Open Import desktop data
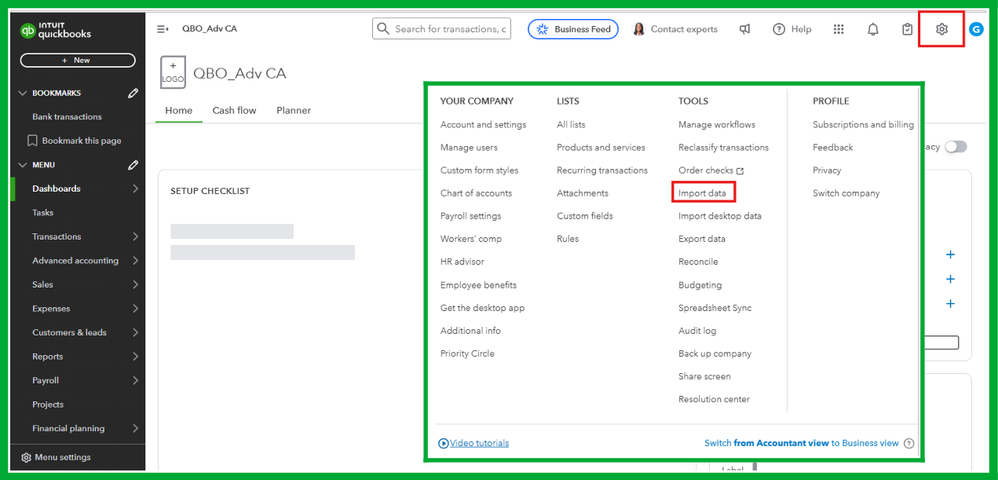 (720, 216)
